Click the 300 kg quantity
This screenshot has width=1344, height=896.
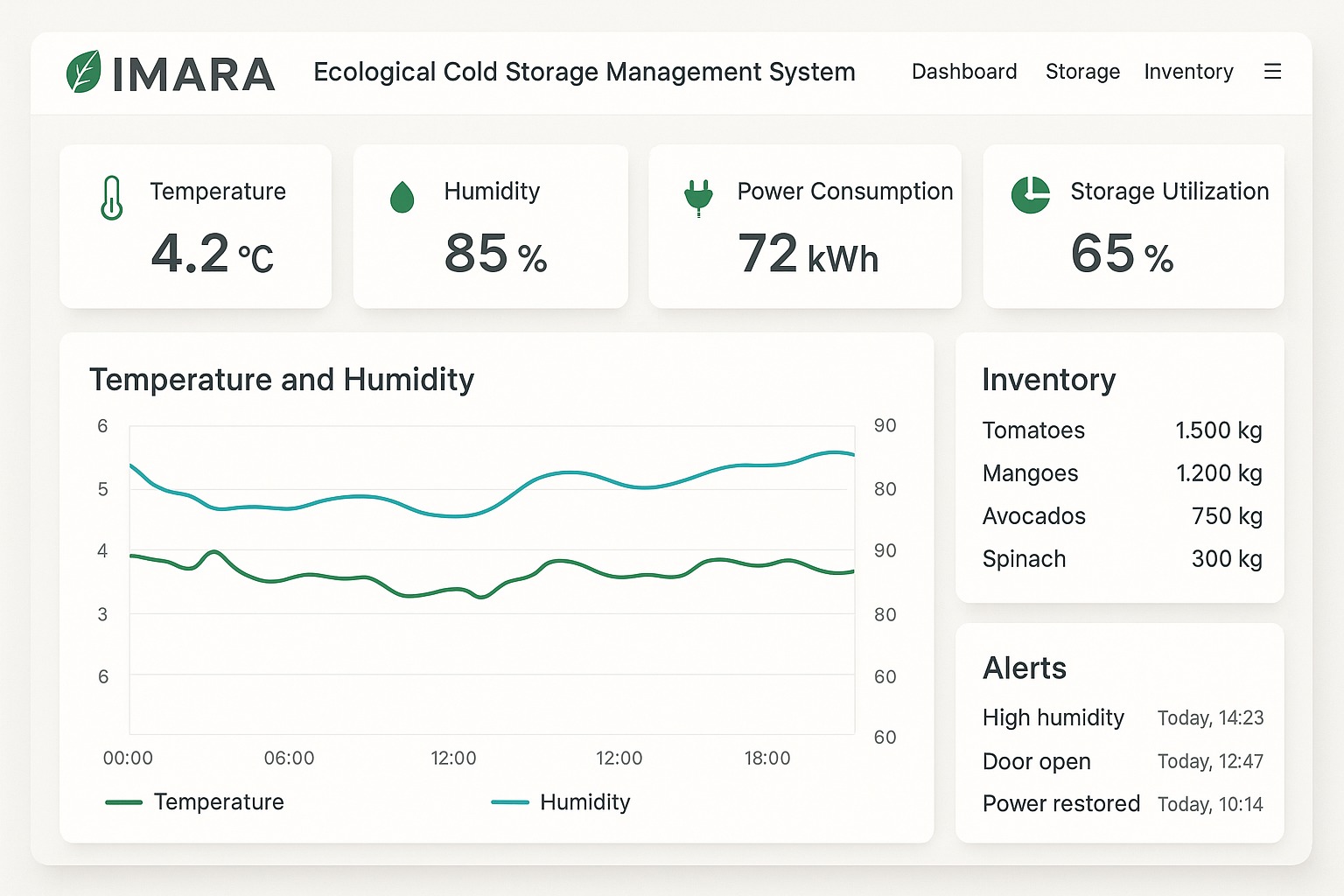(x=1227, y=559)
